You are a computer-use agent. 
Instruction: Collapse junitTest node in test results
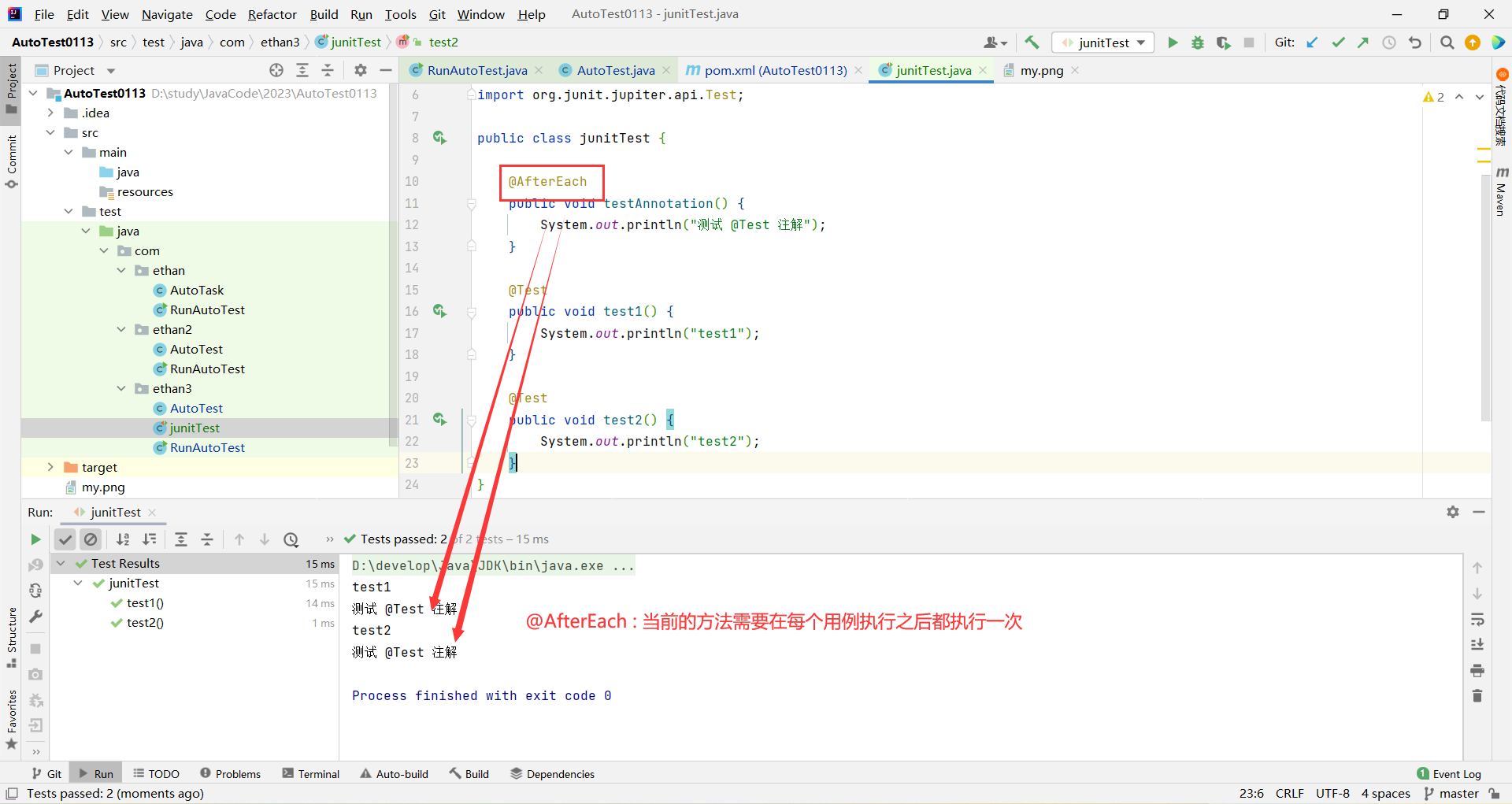tap(78, 583)
